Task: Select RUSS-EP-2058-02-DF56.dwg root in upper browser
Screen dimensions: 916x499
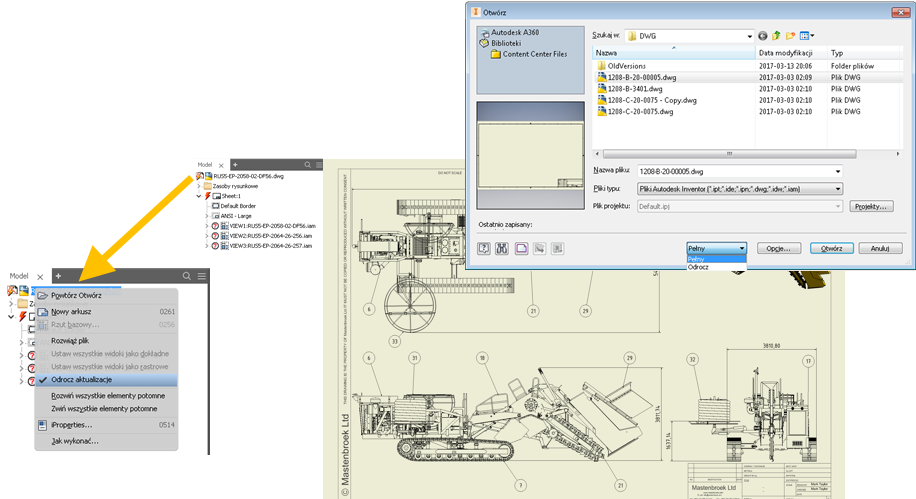Action: coord(248,176)
